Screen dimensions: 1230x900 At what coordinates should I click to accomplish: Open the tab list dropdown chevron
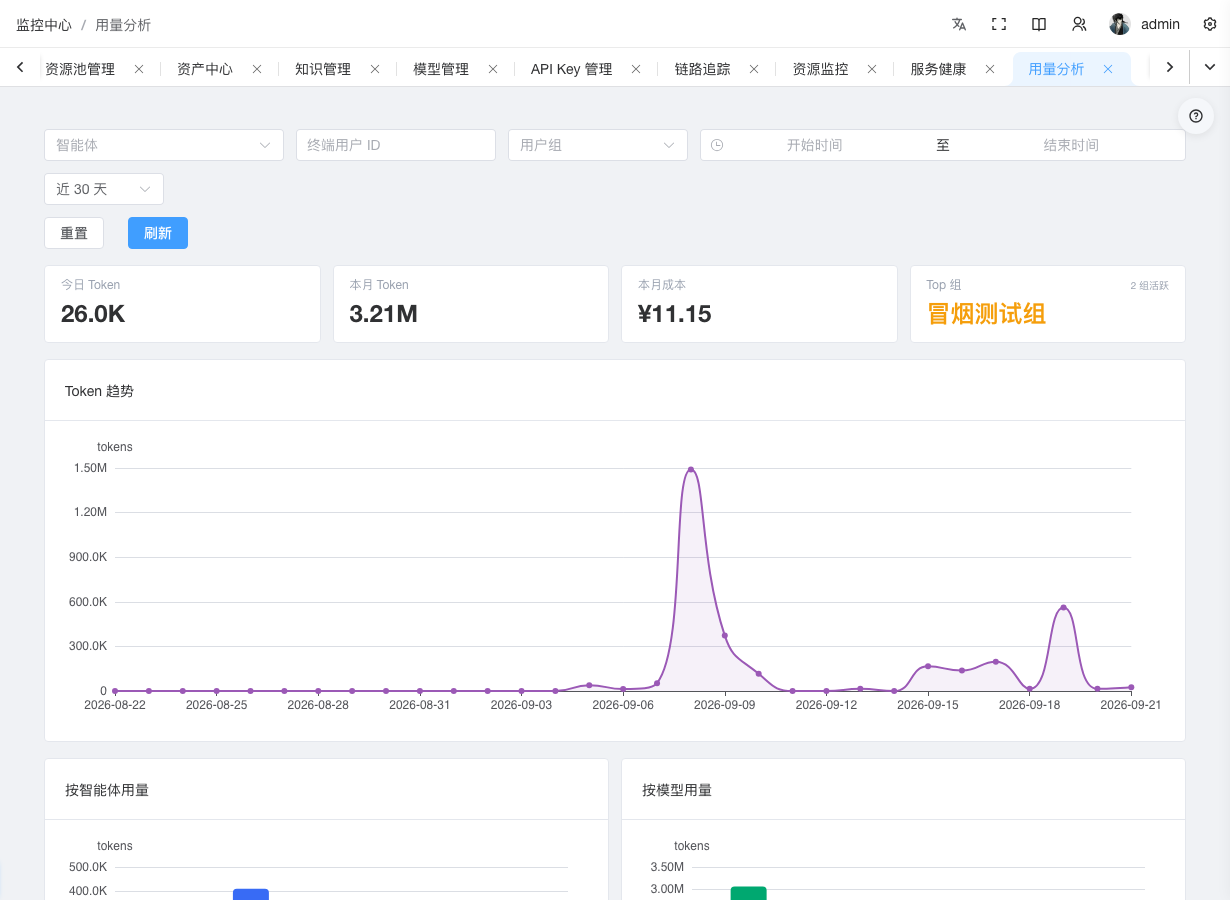coord(1209,67)
